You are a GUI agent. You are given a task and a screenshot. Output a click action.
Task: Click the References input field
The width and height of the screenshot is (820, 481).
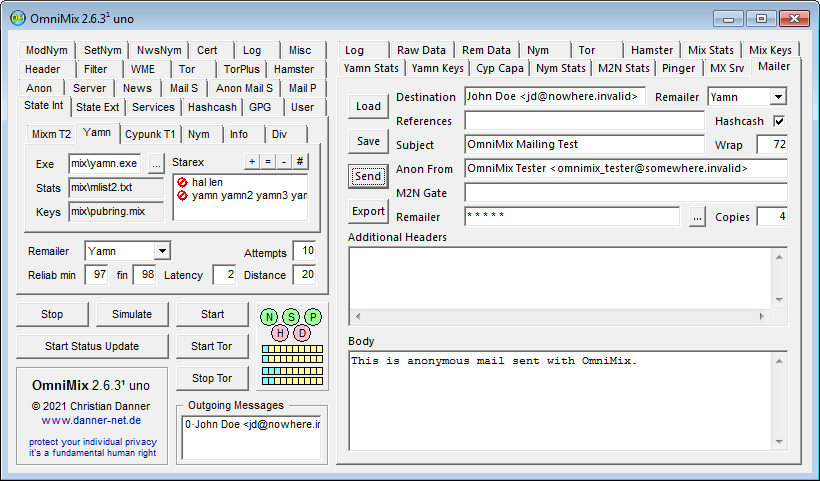[584, 121]
